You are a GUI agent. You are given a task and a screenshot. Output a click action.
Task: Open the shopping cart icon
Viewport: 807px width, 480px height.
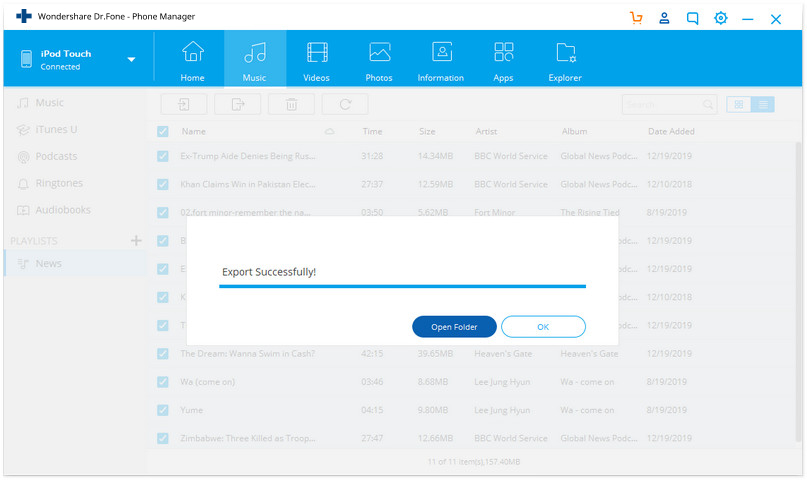tap(636, 18)
